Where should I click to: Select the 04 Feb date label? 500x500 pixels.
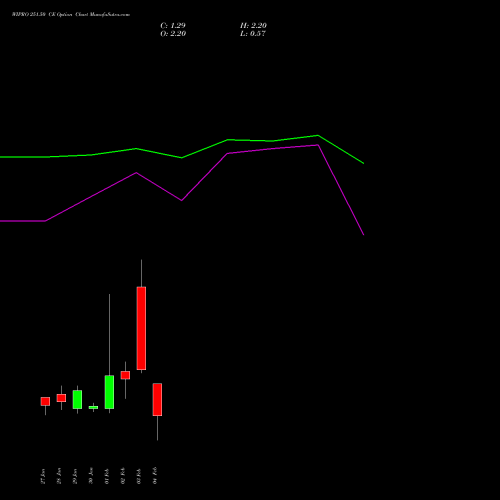(155, 476)
